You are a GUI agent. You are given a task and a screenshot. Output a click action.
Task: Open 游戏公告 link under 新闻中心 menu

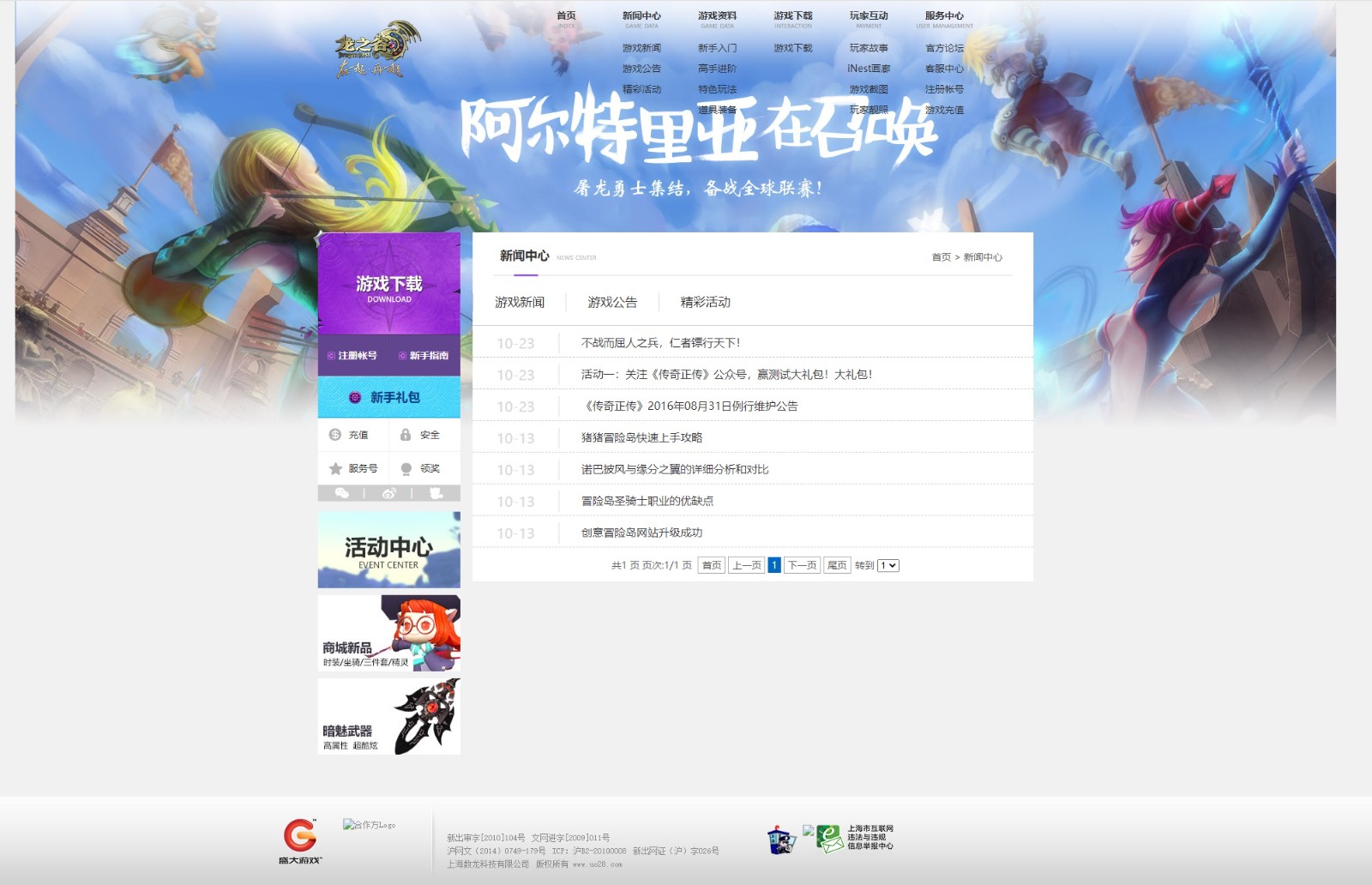(x=641, y=69)
